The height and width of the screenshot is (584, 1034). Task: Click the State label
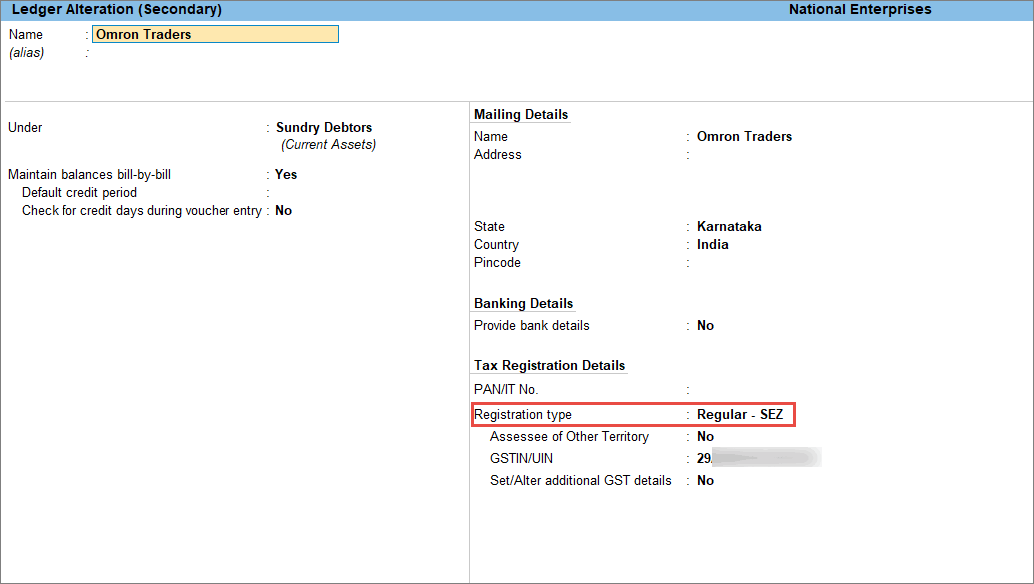(489, 227)
